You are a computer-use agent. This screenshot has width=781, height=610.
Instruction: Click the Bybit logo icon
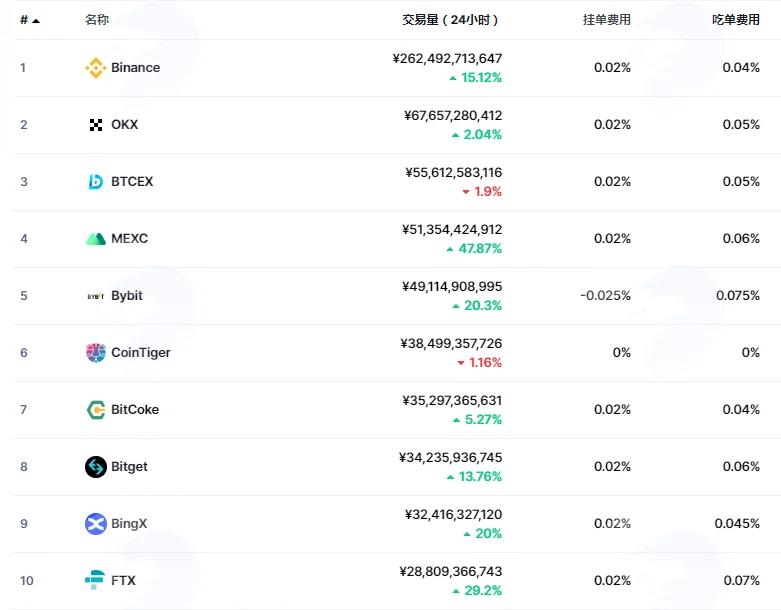(x=96, y=296)
